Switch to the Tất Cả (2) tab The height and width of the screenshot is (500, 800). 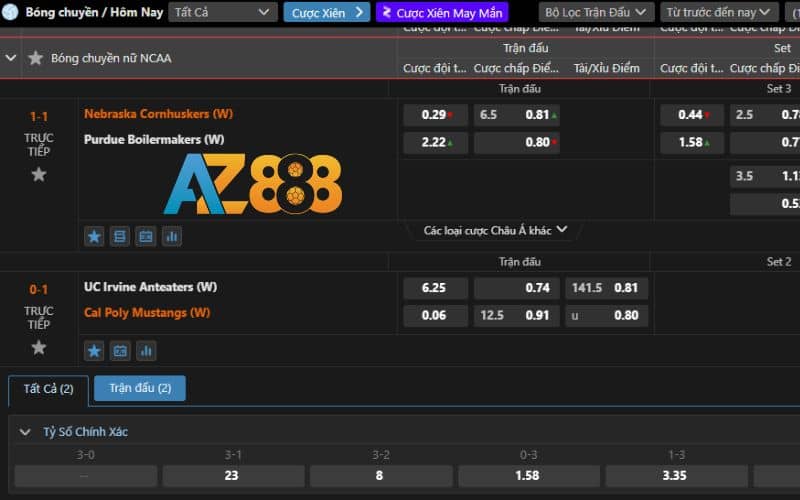48,389
